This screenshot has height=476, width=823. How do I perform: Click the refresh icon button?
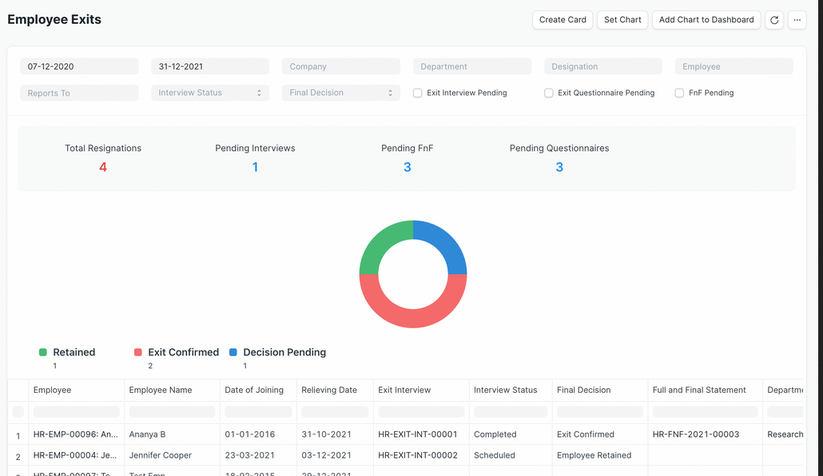coord(775,20)
